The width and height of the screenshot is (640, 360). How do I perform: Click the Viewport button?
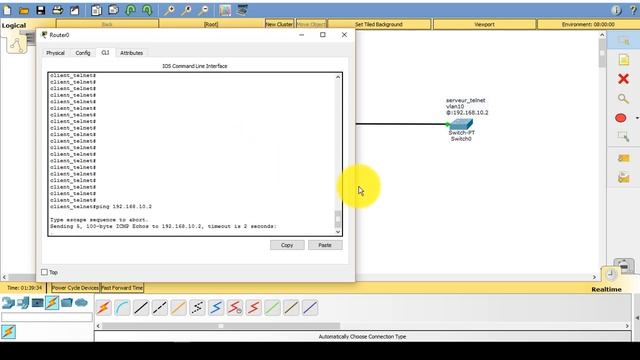tap(484, 24)
